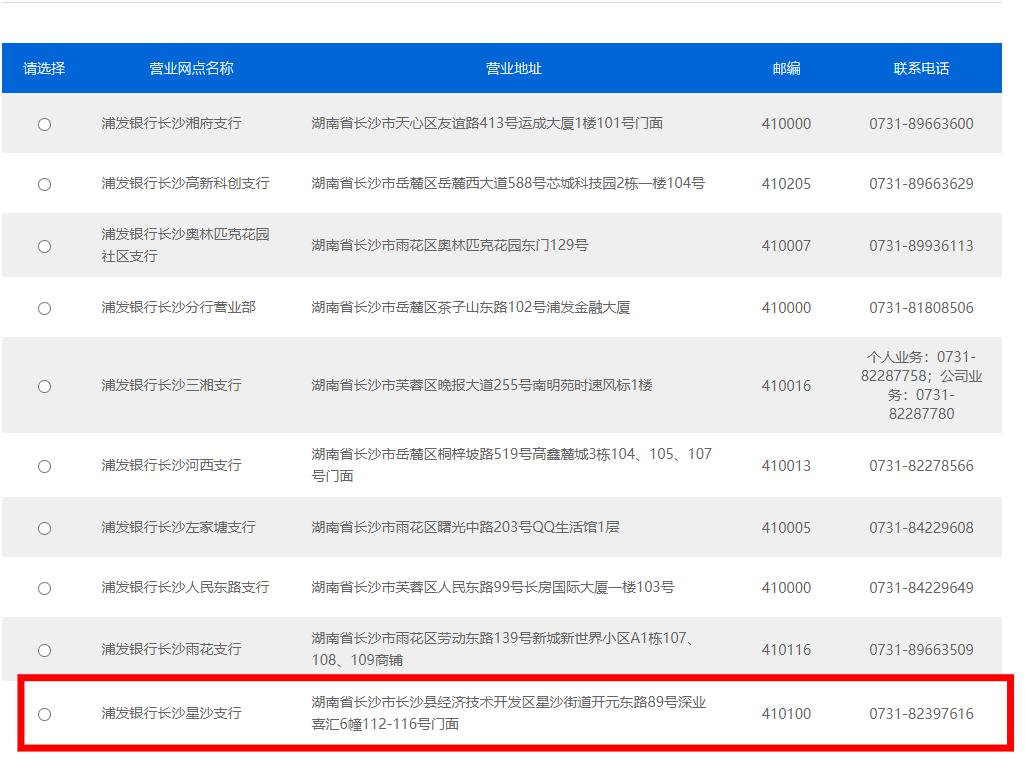Screen dimensions: 1026x760
Task: Click address 人民东路99号长房国际大厦
Action: click(x=522, y=587)
